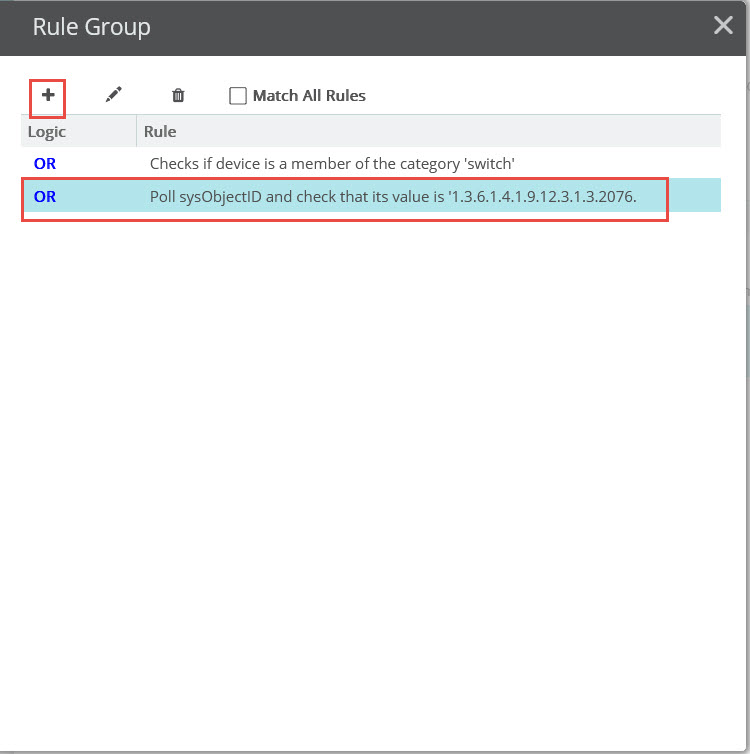The width and height of the screenshot is (750, 754).
Task: Edit the selected rule using the pencil icon
Action: 113,95
